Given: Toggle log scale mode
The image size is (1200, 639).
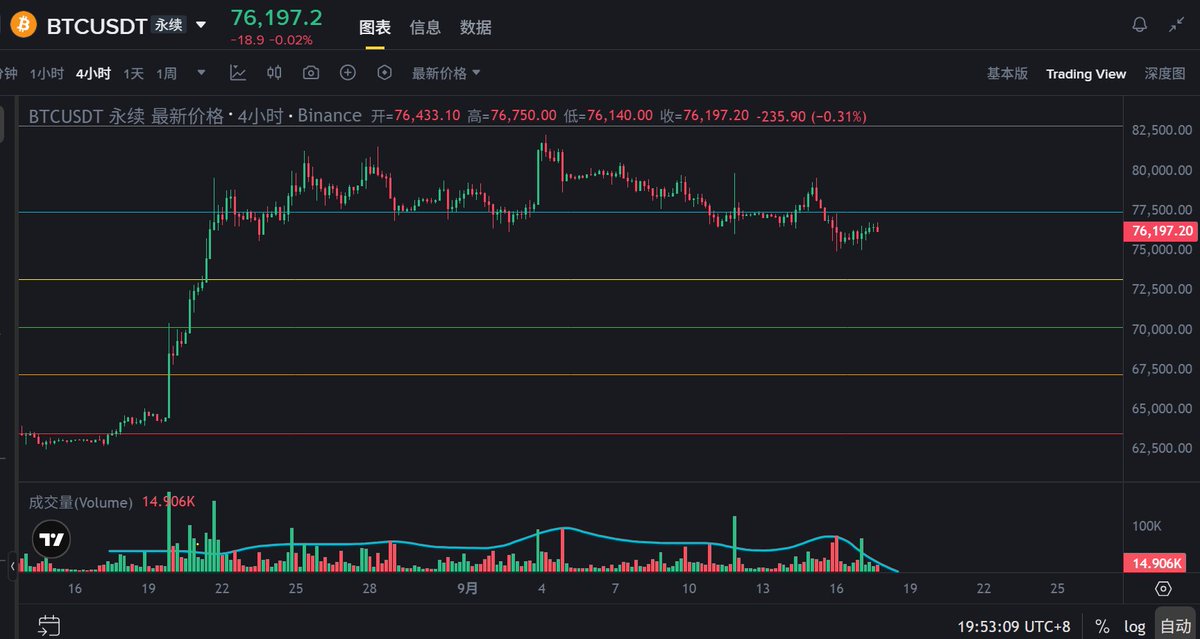Looking at the screenshot, I should [x=1135, y=627].
